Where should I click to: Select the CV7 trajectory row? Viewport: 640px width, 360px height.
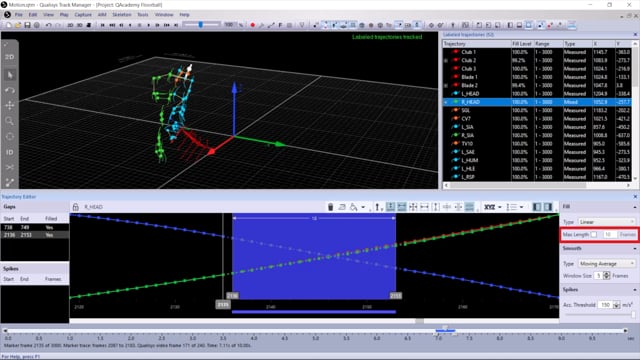pos(537,118)
